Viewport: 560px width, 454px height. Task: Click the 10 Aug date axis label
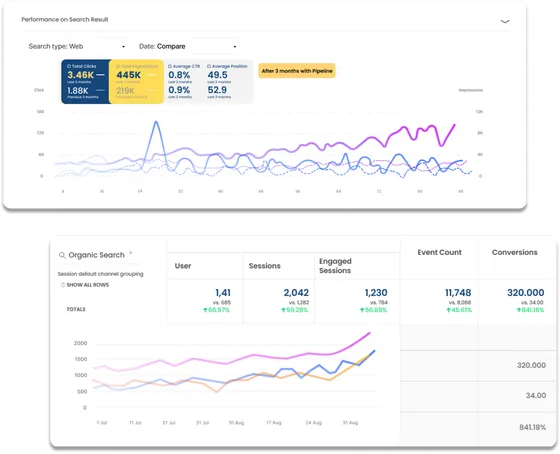[236, 423]
